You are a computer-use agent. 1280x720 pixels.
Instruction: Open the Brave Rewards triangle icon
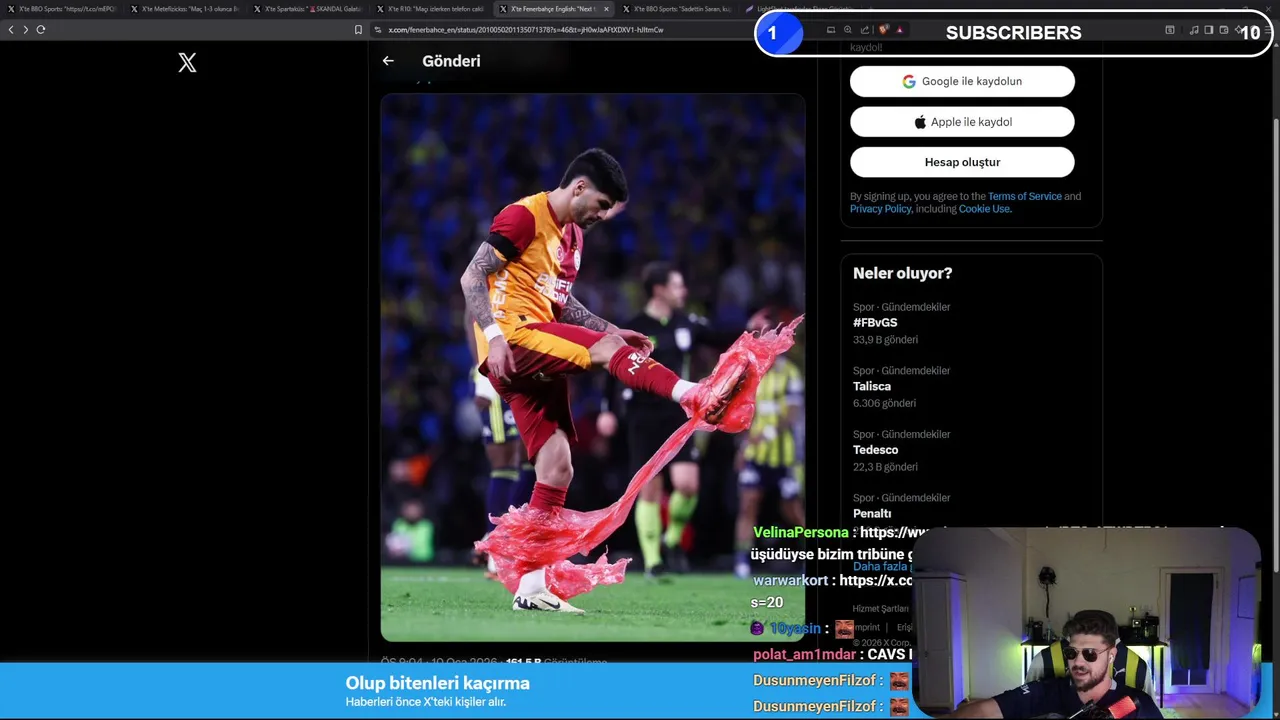click(x=899, y=30)
